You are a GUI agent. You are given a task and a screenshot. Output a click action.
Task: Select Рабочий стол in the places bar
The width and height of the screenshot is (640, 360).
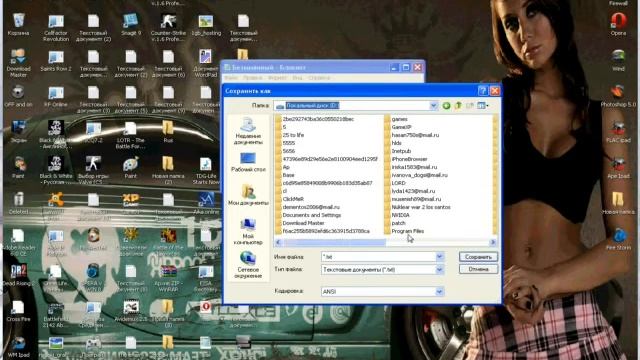[x=248, y=162]
